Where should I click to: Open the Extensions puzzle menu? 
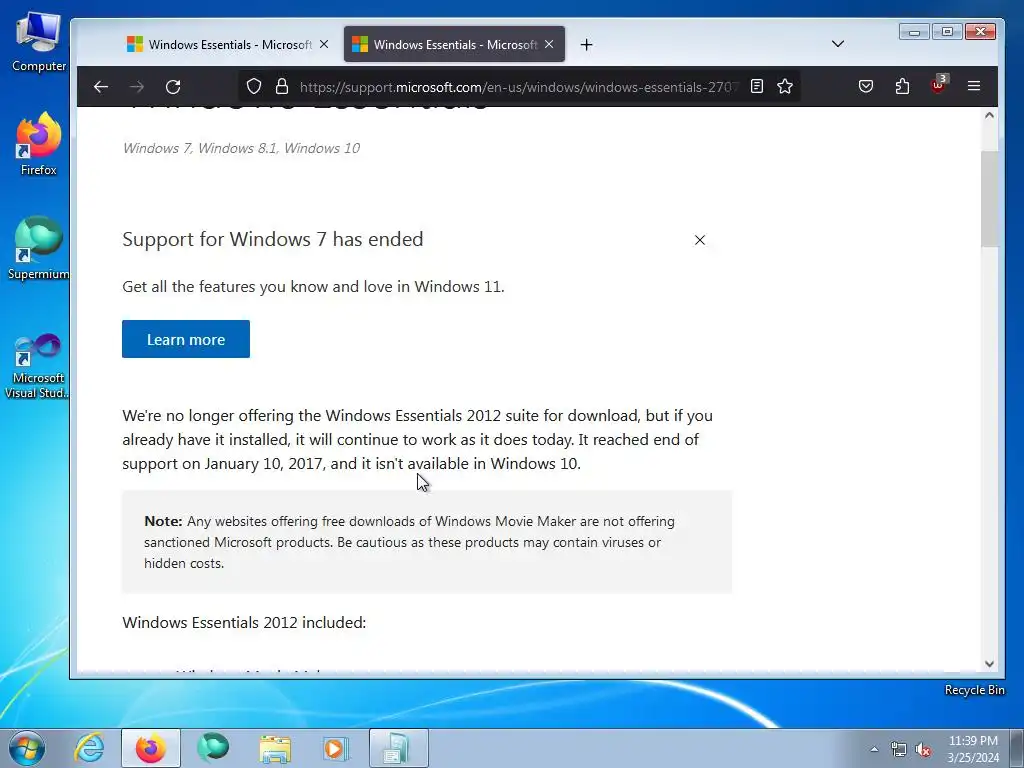902,86
